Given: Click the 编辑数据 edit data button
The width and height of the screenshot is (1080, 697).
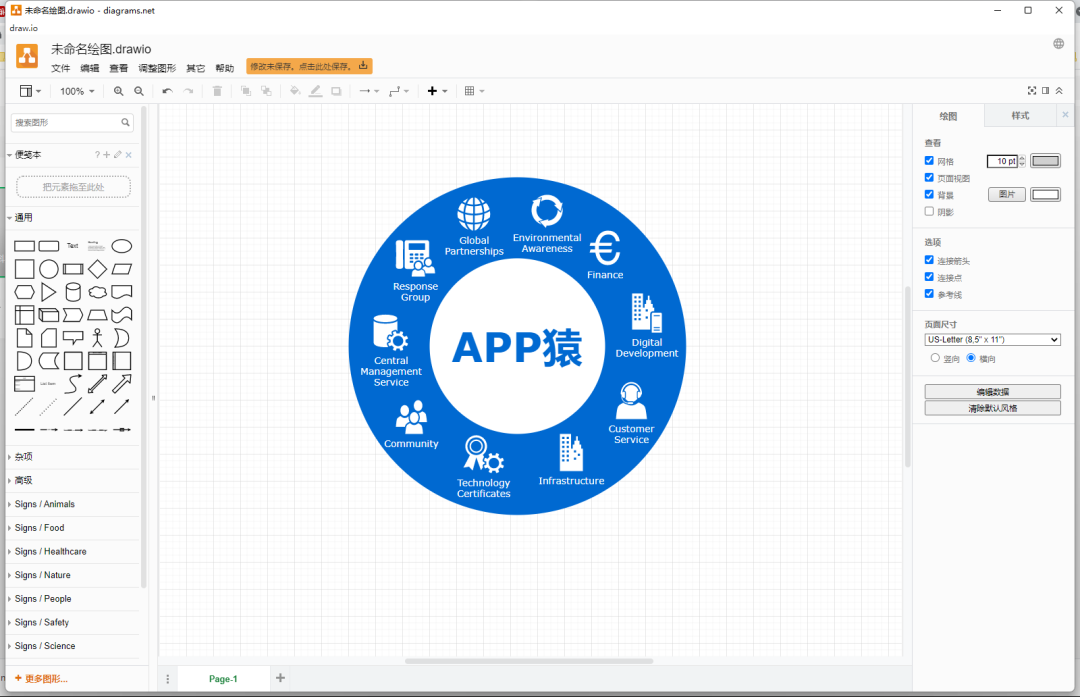Looking at the screenshot, I should pyautogui.click(x=993, y=392).
